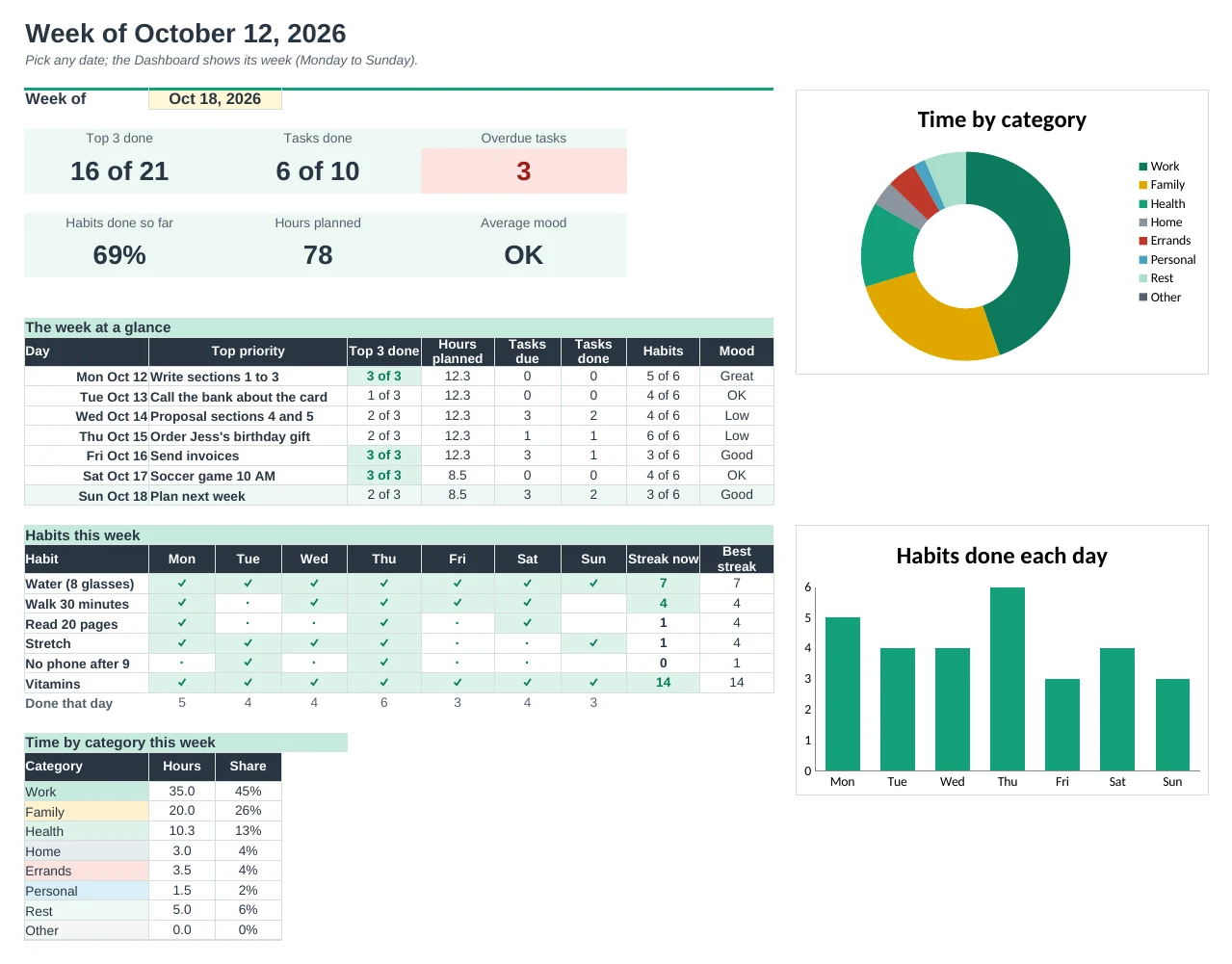Click the No phone after 9 checkmark under Tue
This screenshot has height=964, width=1232.
[248, 663]
